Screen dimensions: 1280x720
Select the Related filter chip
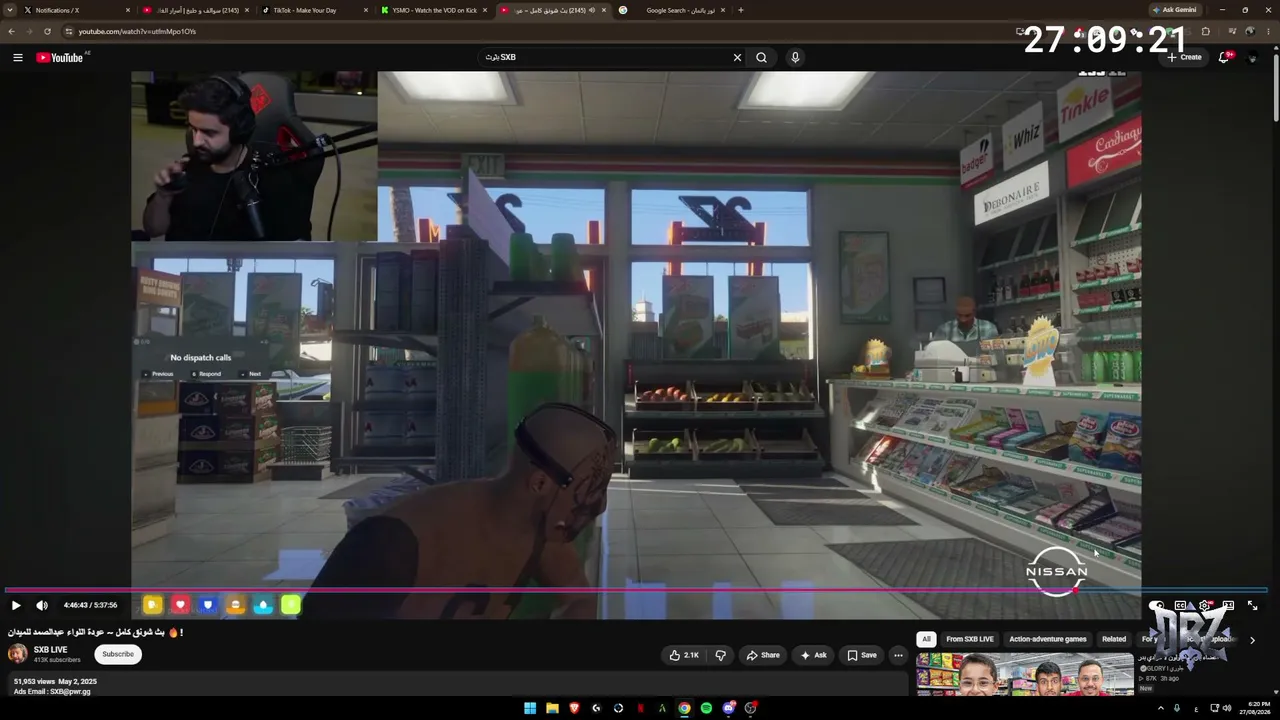(x=1114, y=639)
